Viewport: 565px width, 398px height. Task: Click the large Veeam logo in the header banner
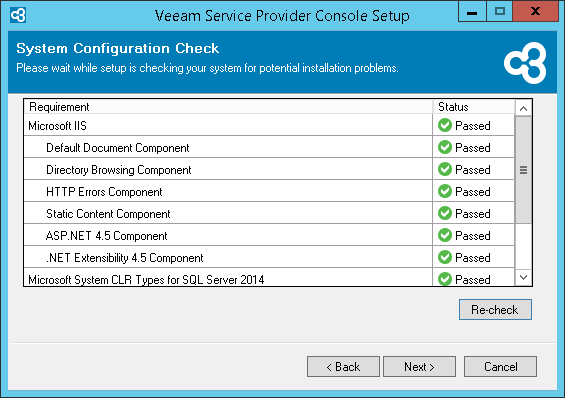525,63
